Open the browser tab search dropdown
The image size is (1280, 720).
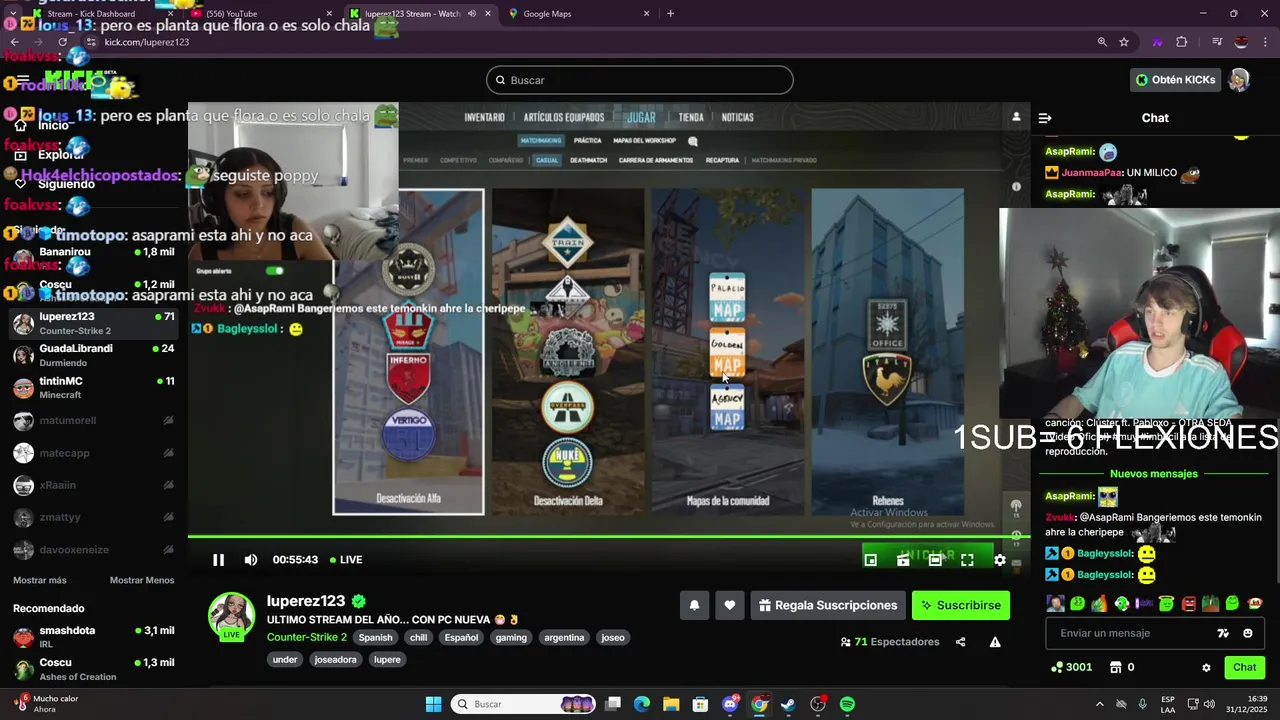[x=12, y=14]
